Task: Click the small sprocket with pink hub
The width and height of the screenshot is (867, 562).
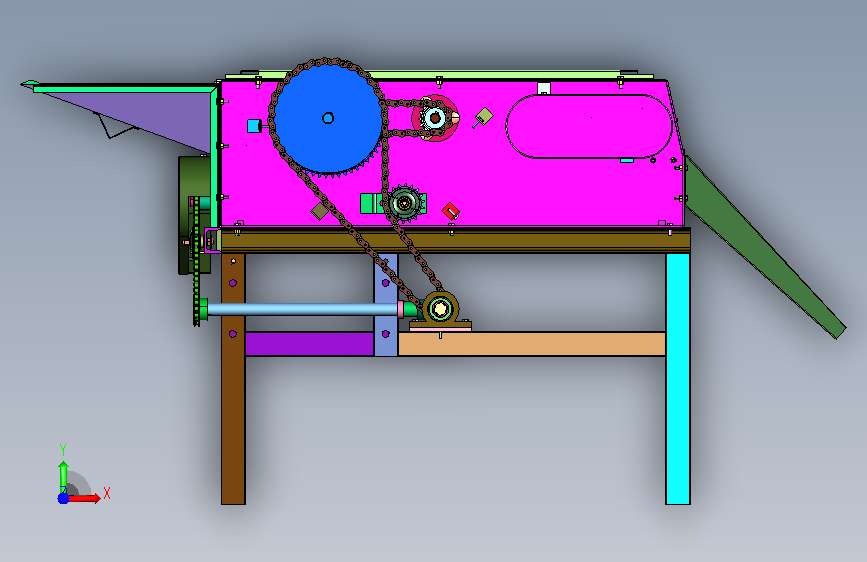Action: [x=435, y=118]
